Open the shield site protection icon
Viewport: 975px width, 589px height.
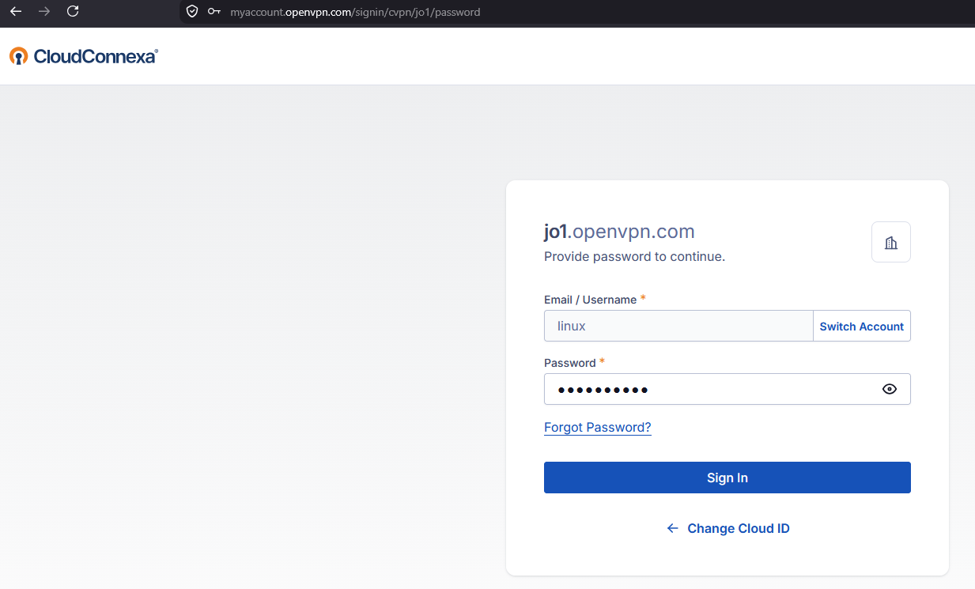[x=192, y=11]
